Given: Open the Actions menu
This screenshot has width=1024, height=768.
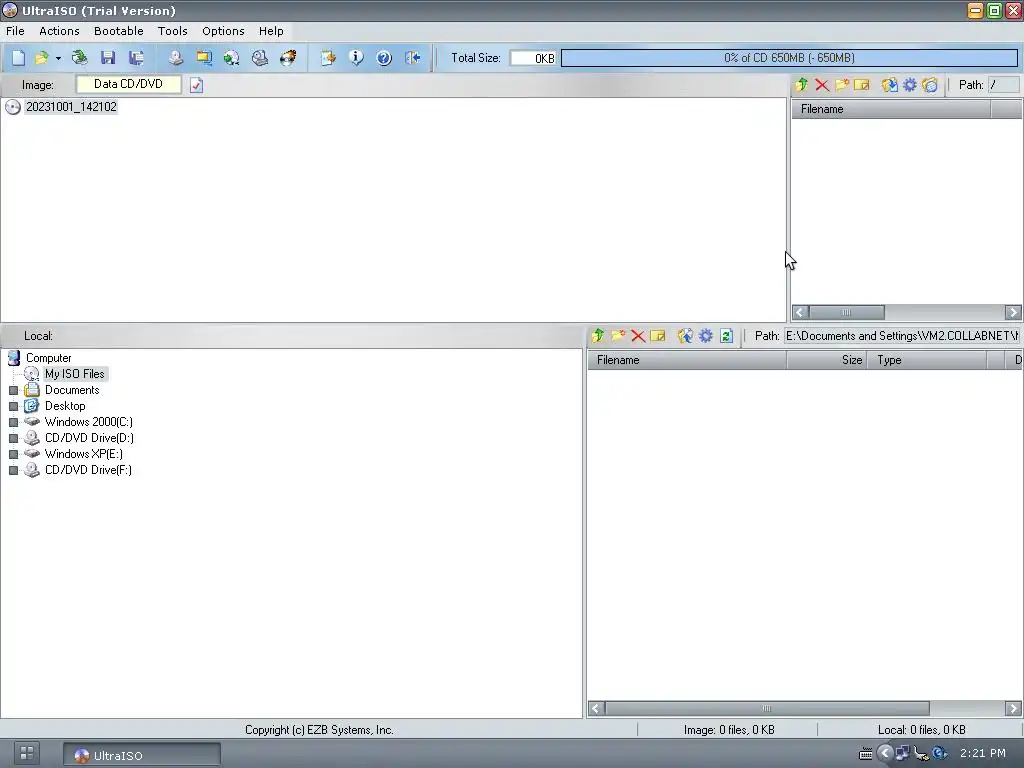Looking at the screenshot, I should [x=59, y=31].
